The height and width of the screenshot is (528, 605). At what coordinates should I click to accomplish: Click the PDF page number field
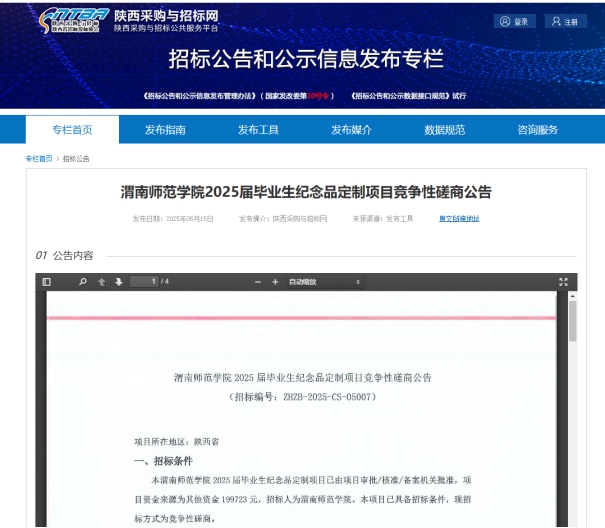point(145,282)
